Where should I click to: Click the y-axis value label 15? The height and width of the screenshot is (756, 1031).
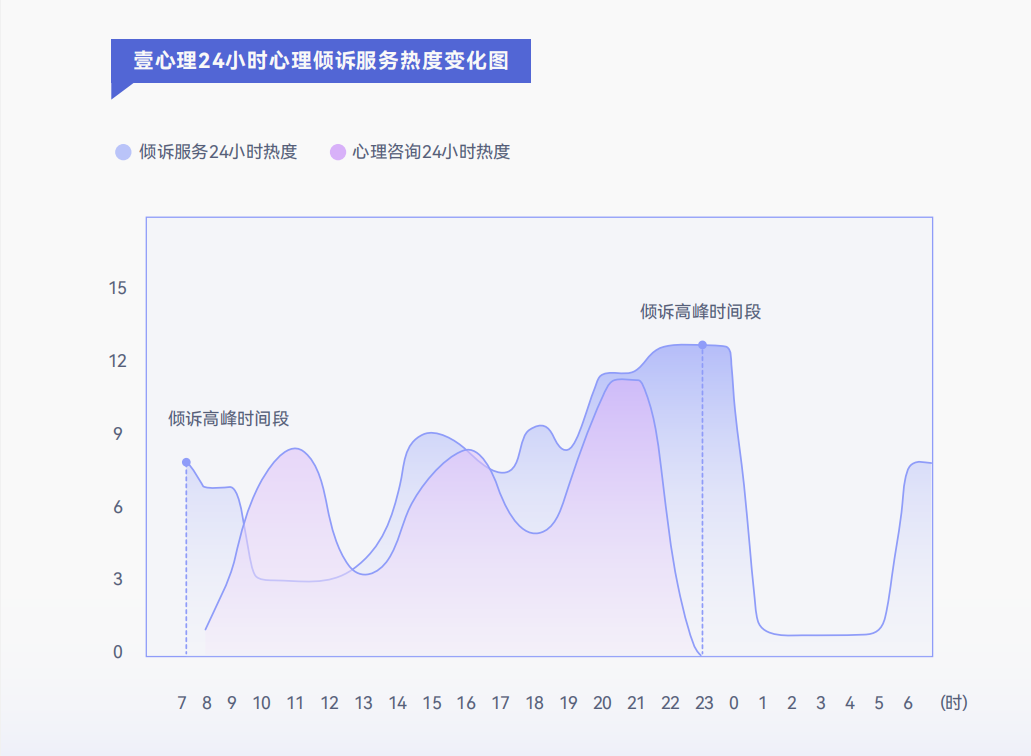pyautogui.click(x=118, y=288)
